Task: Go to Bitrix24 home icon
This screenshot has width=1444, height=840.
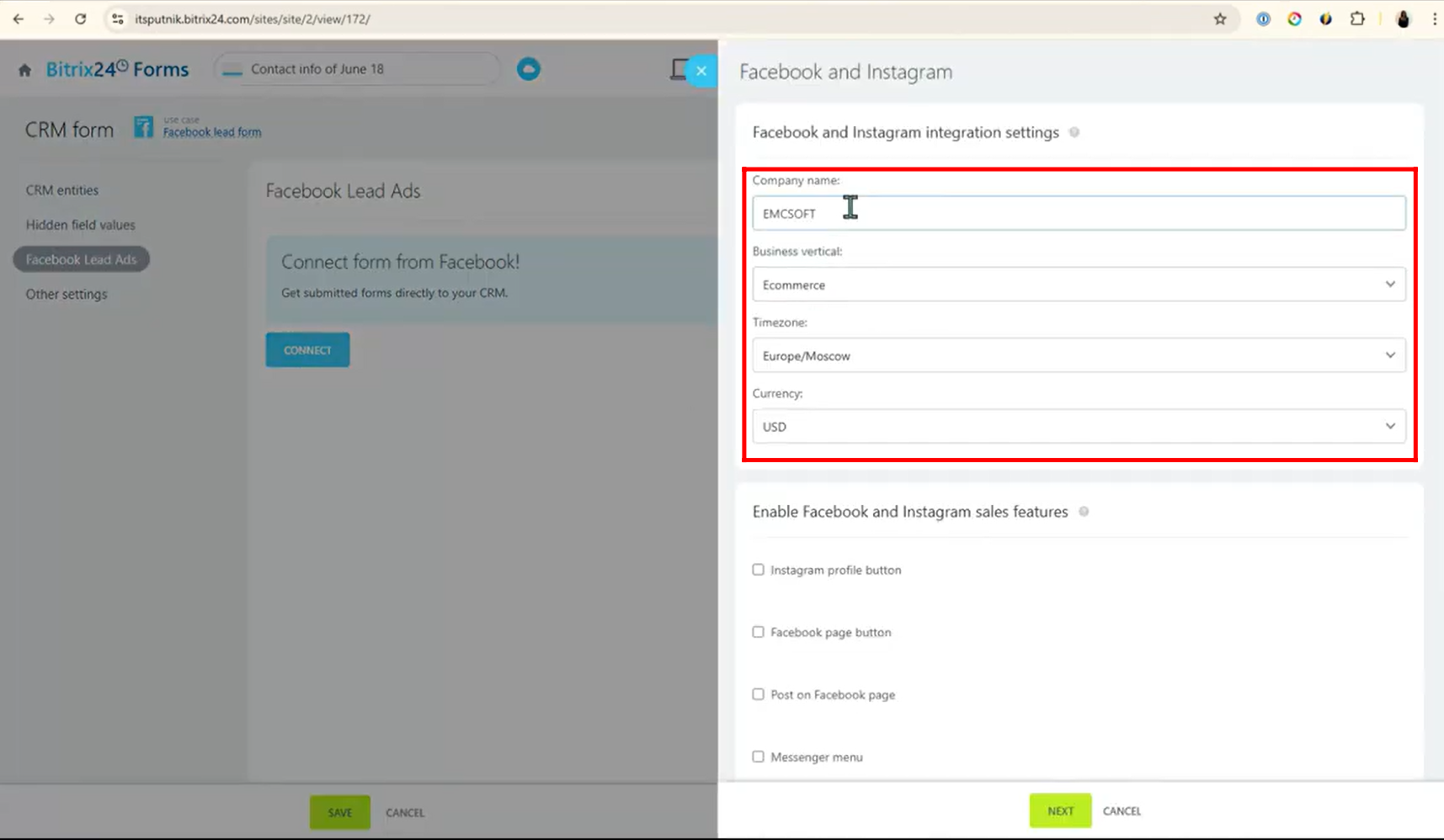Action: point(24,70)
